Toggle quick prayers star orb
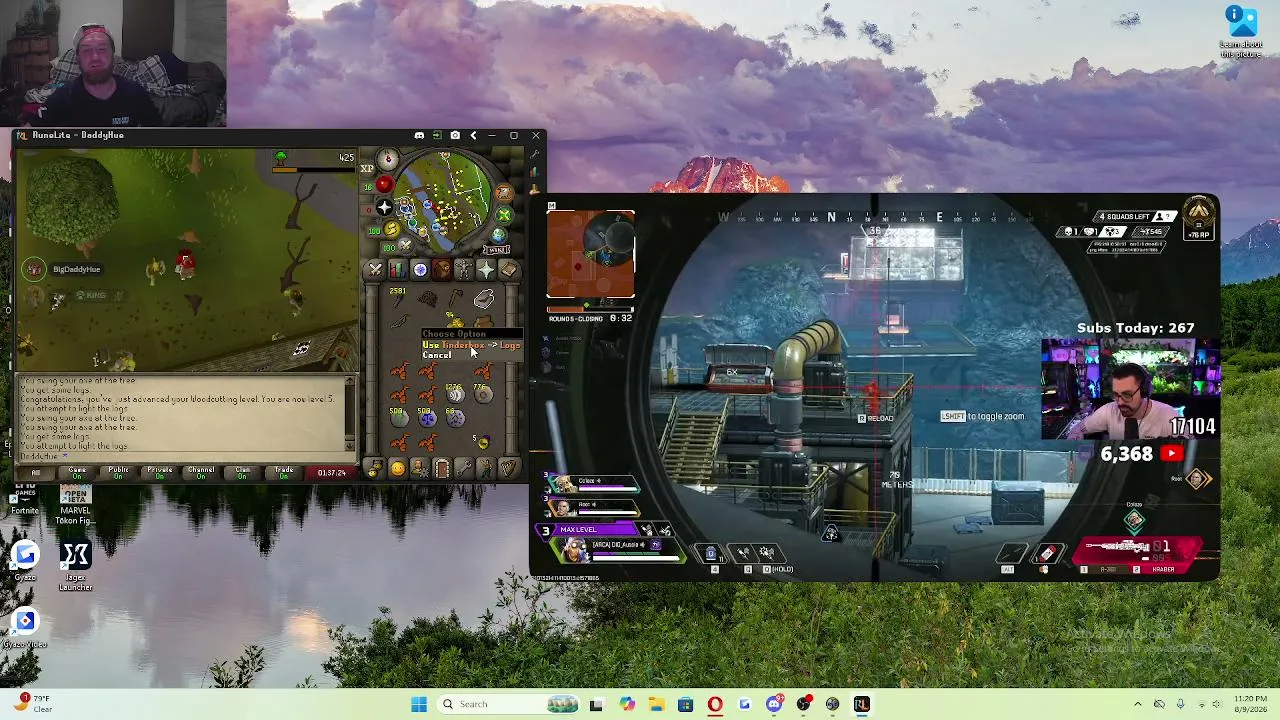The image size is (1280, 720). click(x=384, y=208)
